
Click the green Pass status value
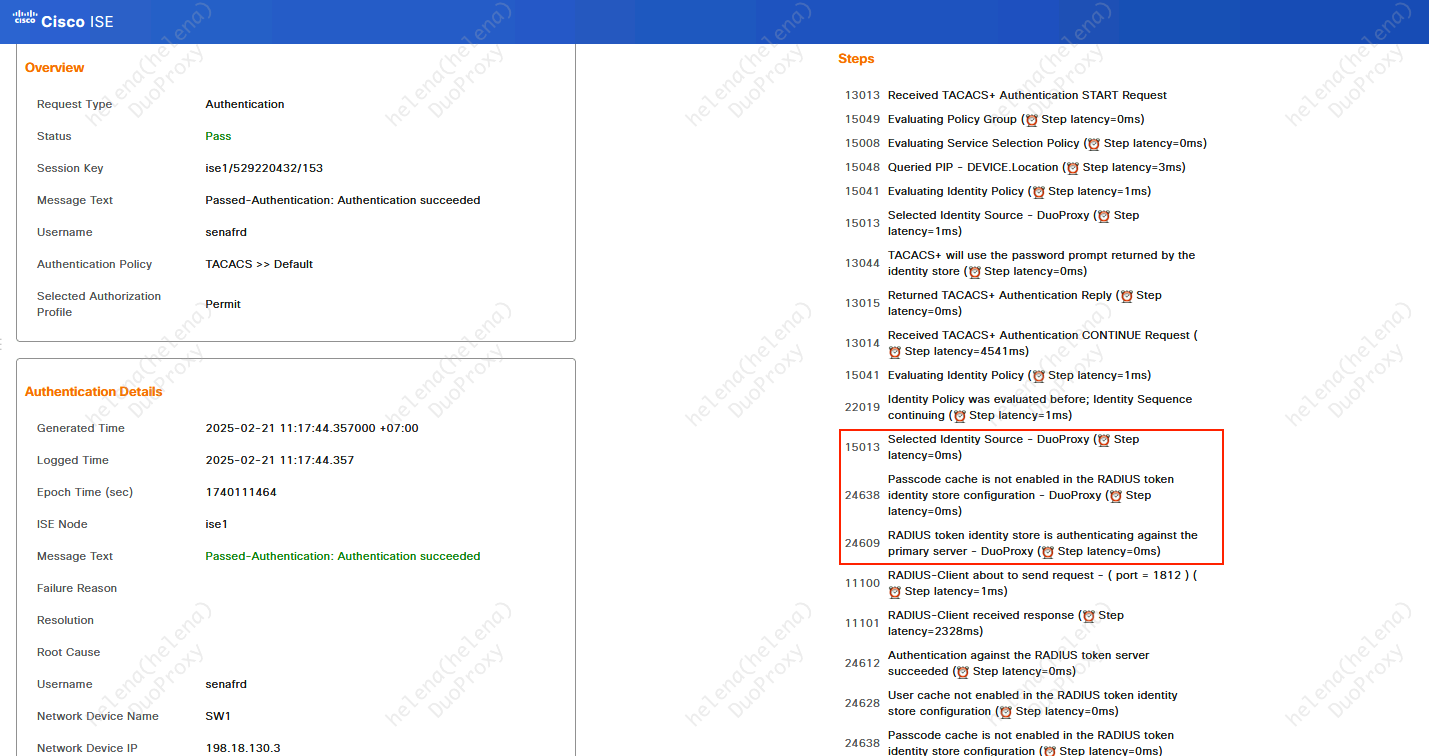pyautogui.click(x=218, y=136)
